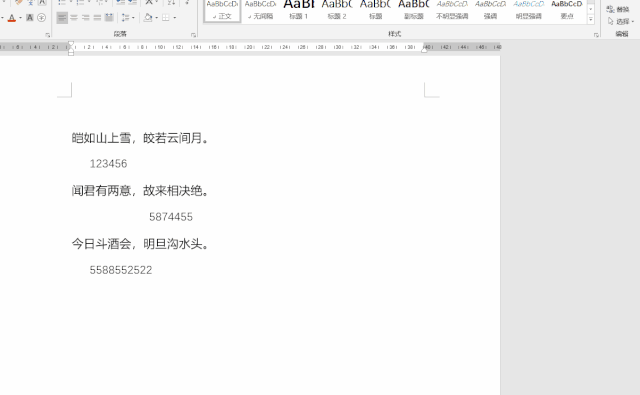The image size is (640, 395).
Task: Expand the borders dropdown arrow
Action: tap(175, 18)
